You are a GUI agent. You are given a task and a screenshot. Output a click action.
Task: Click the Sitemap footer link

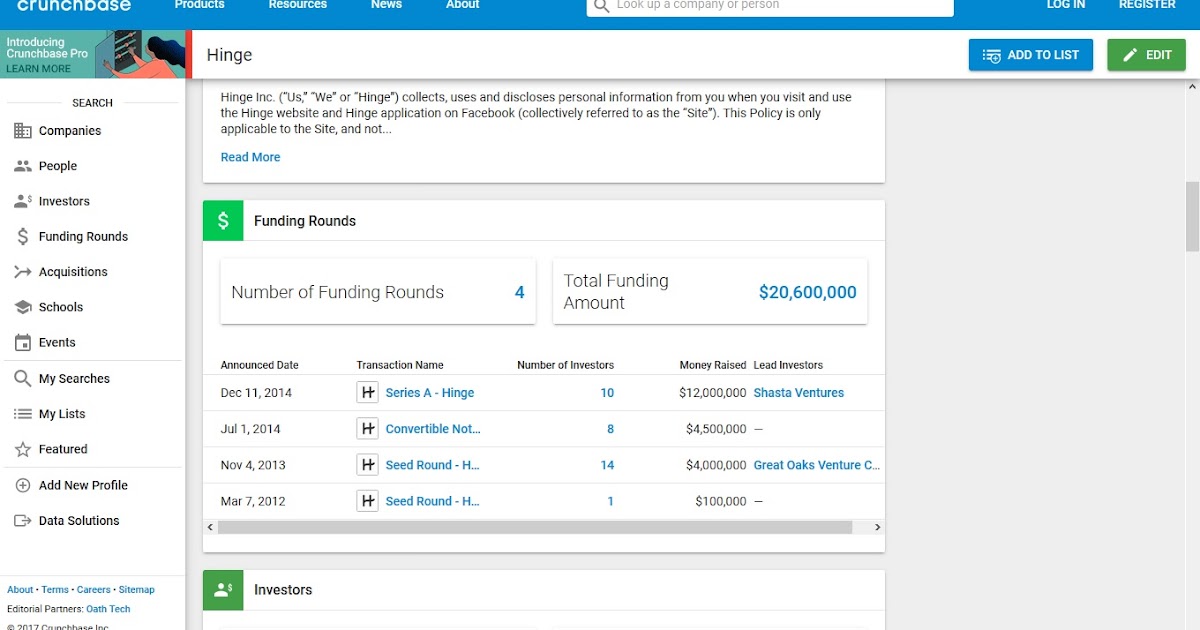(x=137, y=590)
